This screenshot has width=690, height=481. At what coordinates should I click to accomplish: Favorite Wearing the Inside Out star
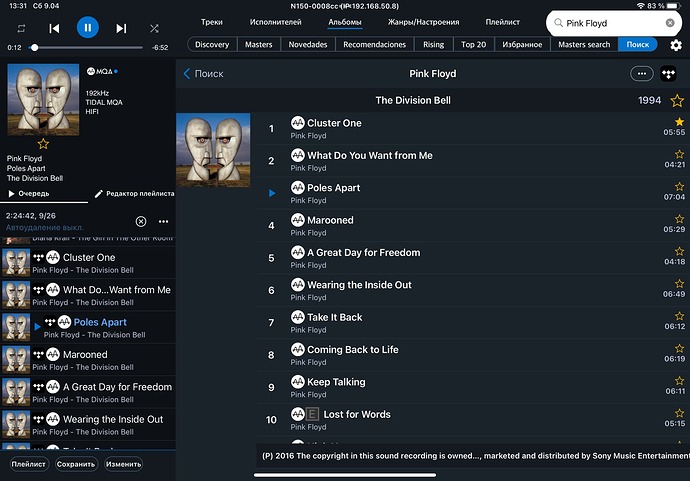pyautogui.click(x=679, y=283)
